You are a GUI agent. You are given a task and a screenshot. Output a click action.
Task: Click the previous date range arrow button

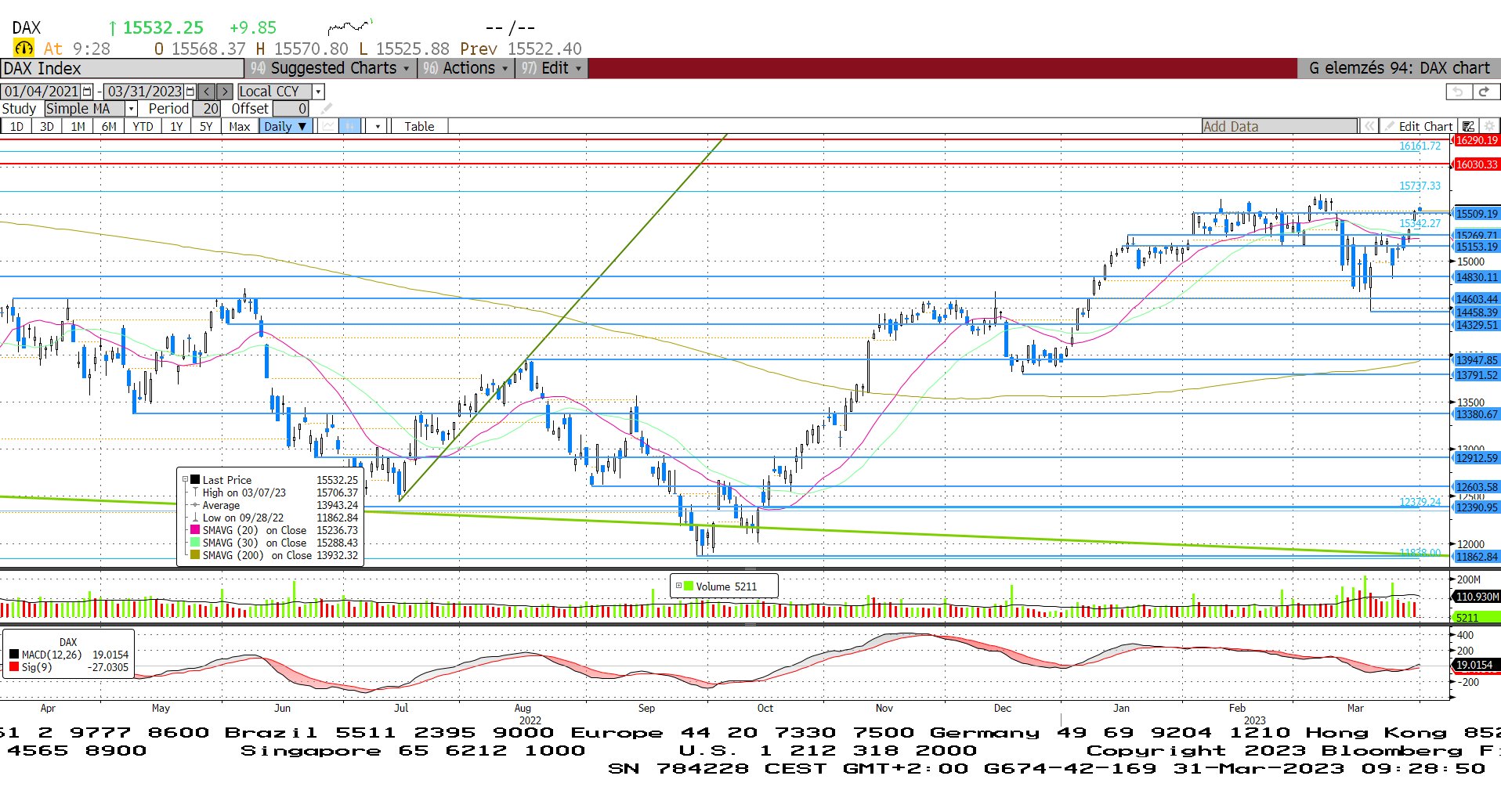[x=207, y=92]
